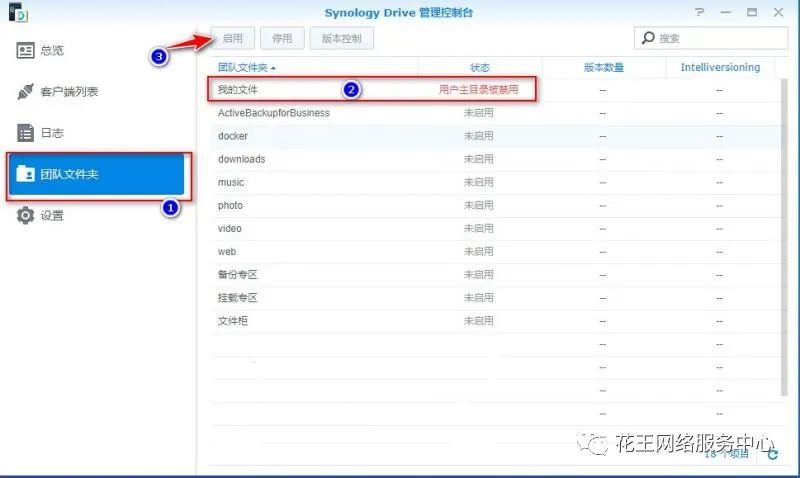Screen dimensions: 800x478
Task: Open the 总览 overview icon in sidebar
Action: (x=25, y=51)
